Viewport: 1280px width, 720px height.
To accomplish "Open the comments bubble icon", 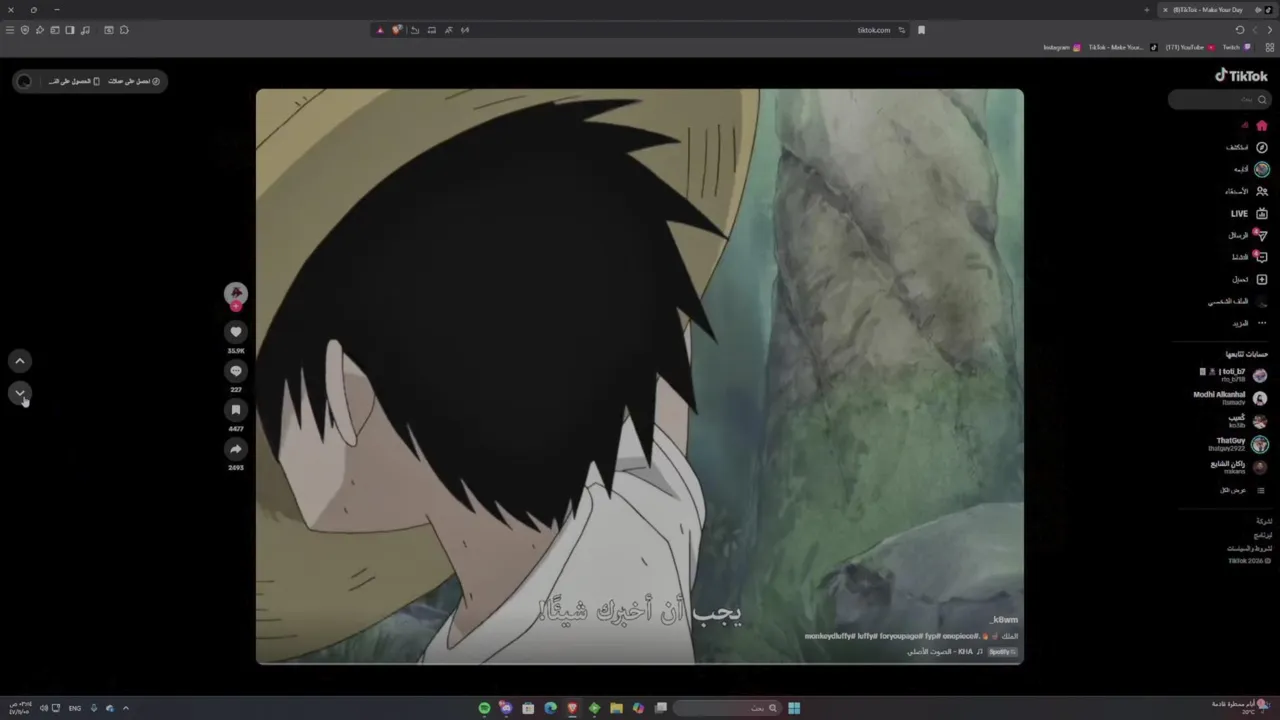I will tap(236, 371).
